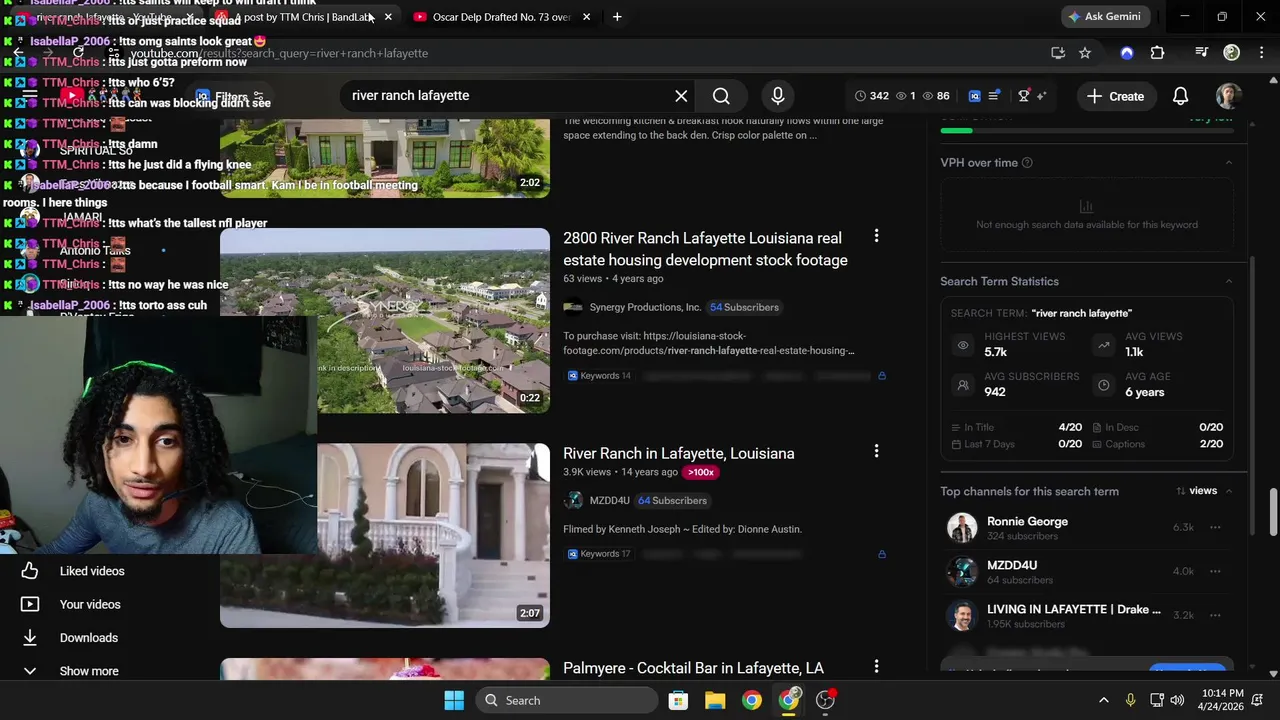
Task: Click the Create button
Action: (x=1116, y=96)
